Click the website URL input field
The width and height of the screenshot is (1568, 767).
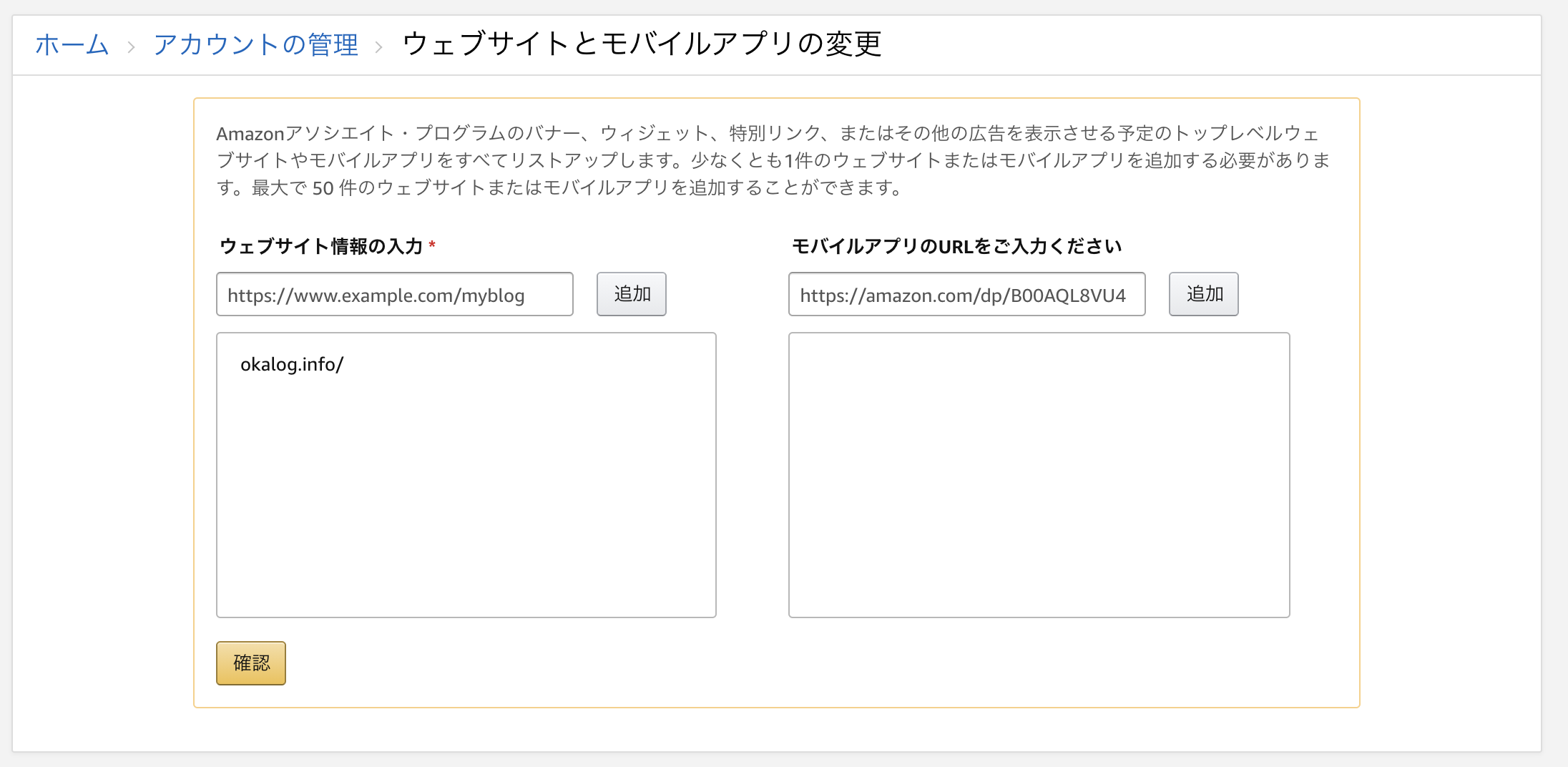pyautogui.click(x=395, y=294)
